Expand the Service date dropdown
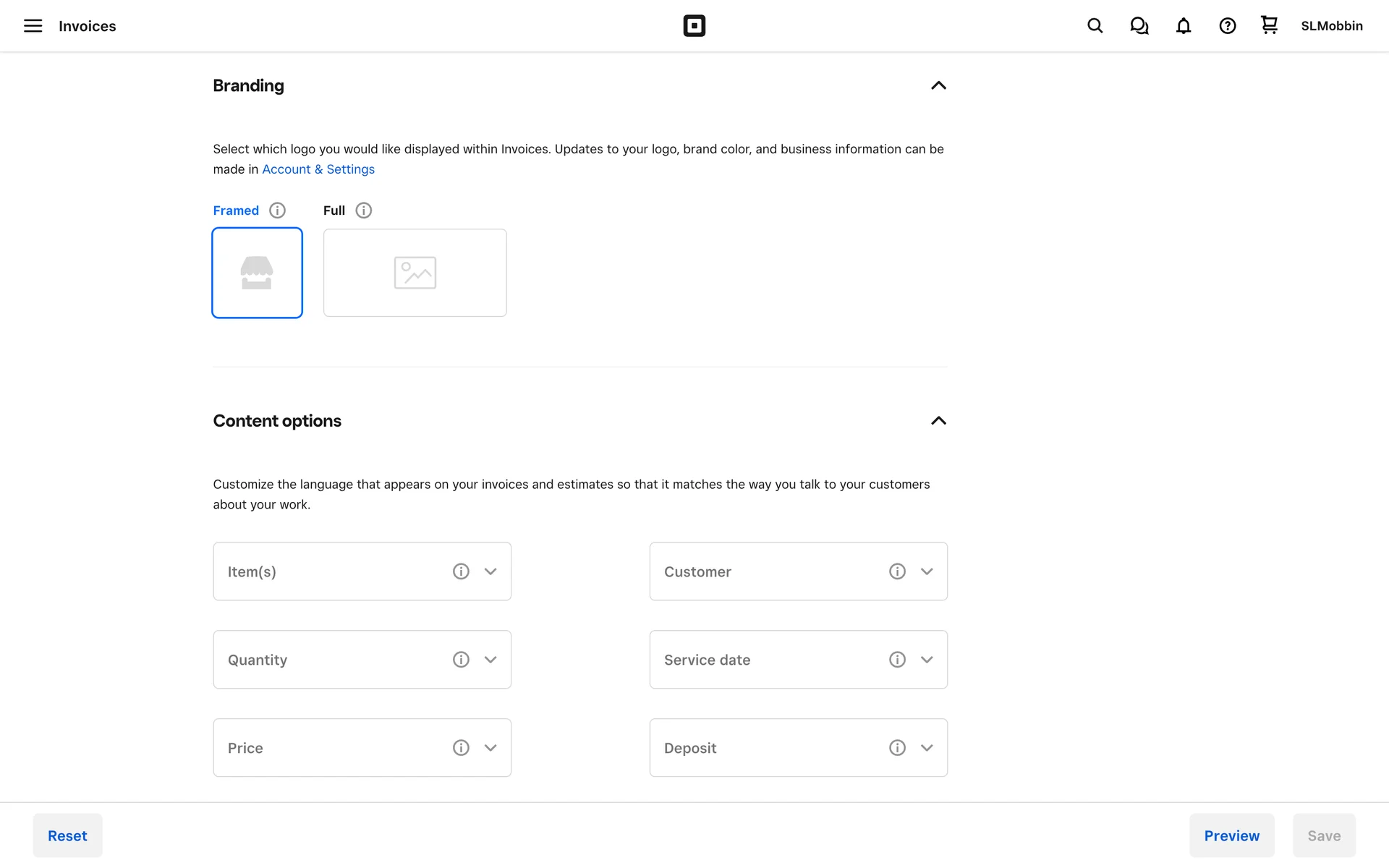This screenshot has height=868, width=1389. [927, 660]
